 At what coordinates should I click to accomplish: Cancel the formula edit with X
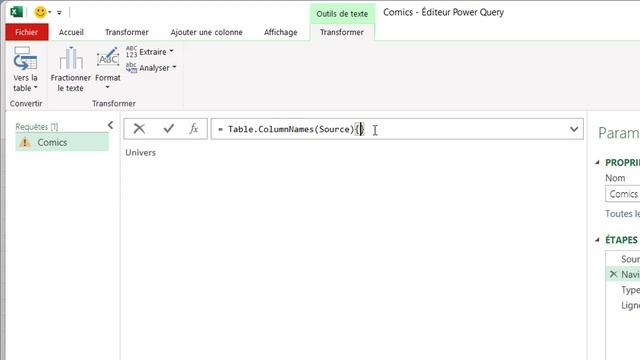[139, 129]
